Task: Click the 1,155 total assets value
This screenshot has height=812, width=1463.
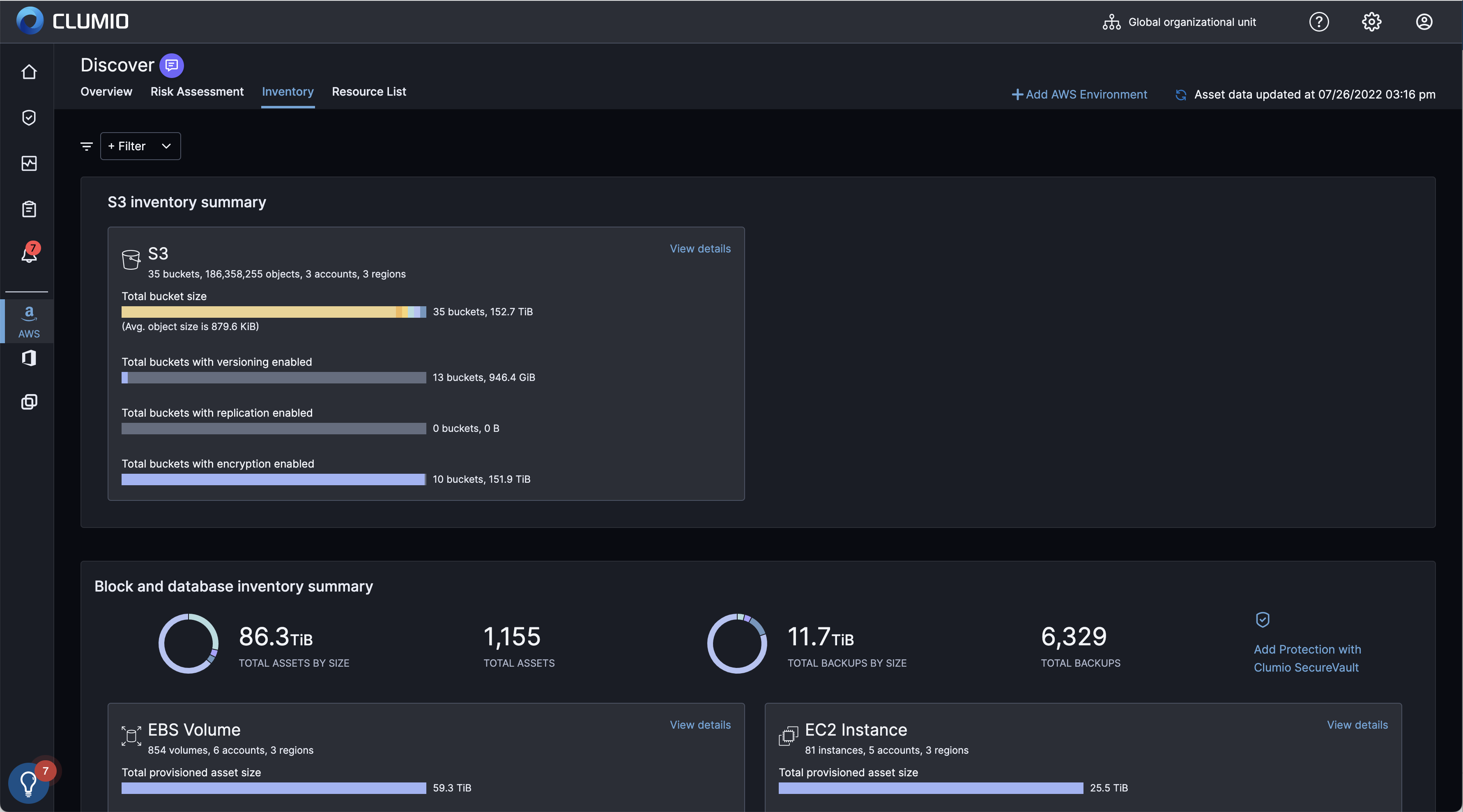Action: tap(512, 637)
